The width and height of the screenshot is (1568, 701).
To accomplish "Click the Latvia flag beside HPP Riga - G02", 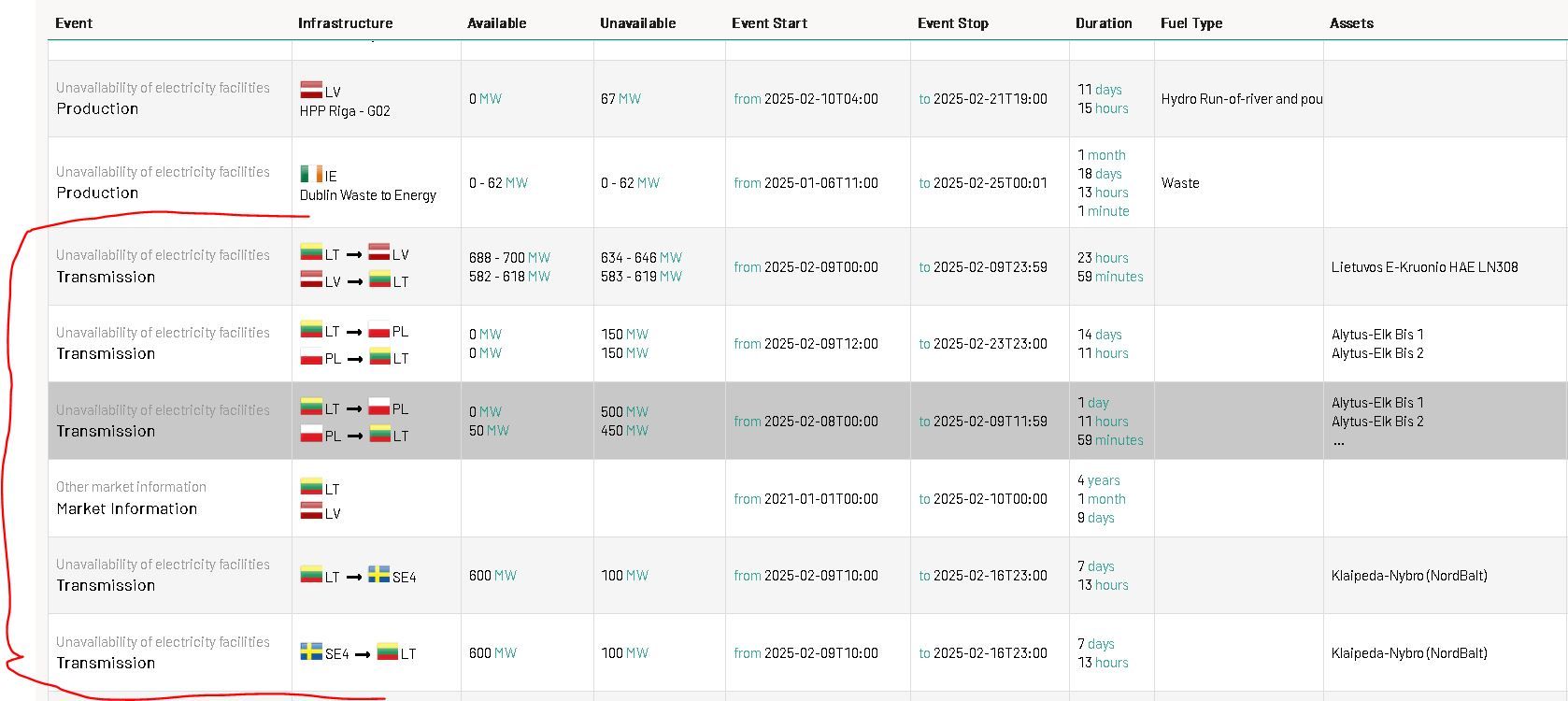I will (311, 90).
